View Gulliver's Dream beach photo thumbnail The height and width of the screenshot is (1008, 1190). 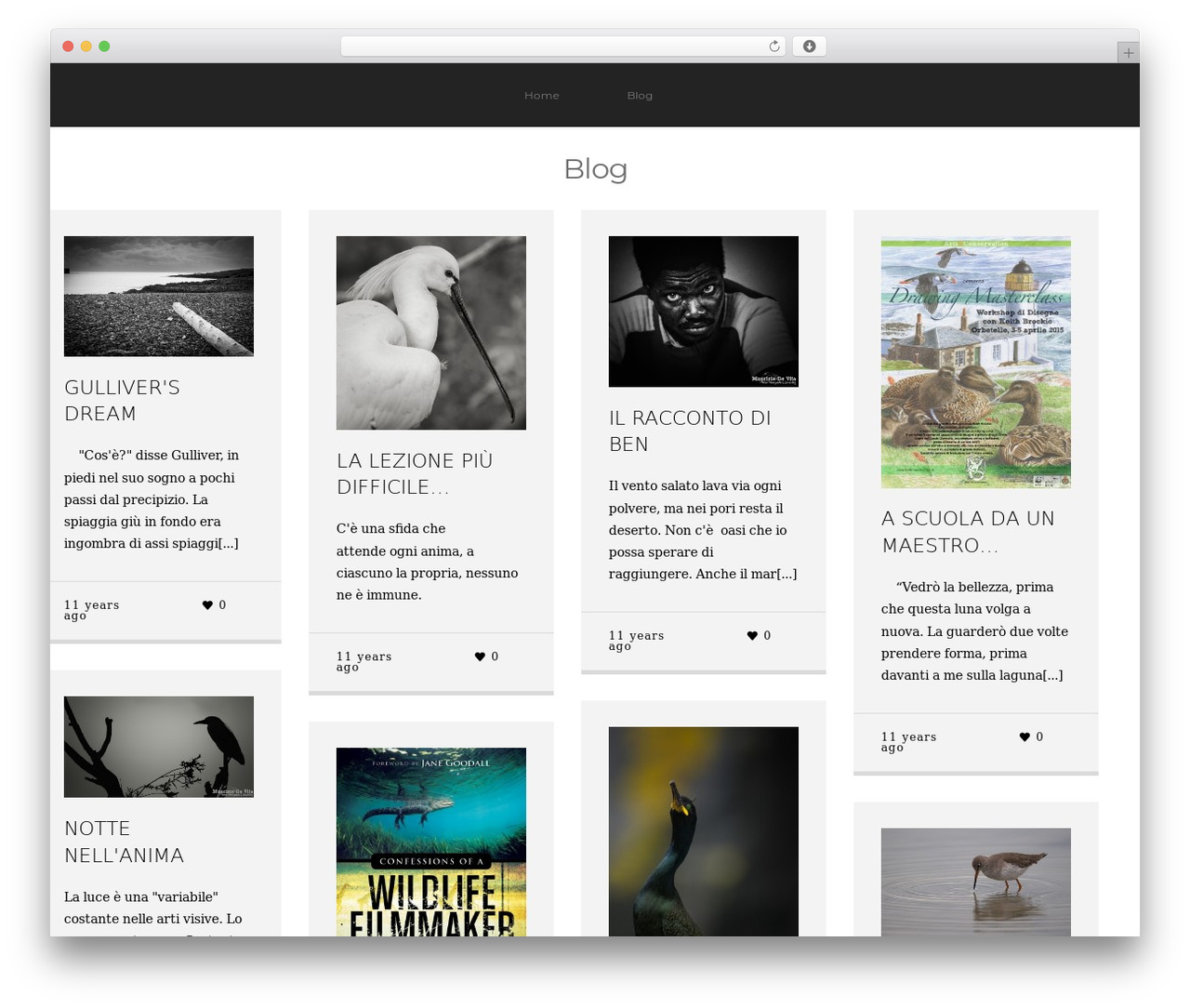(x=159, y=296)
